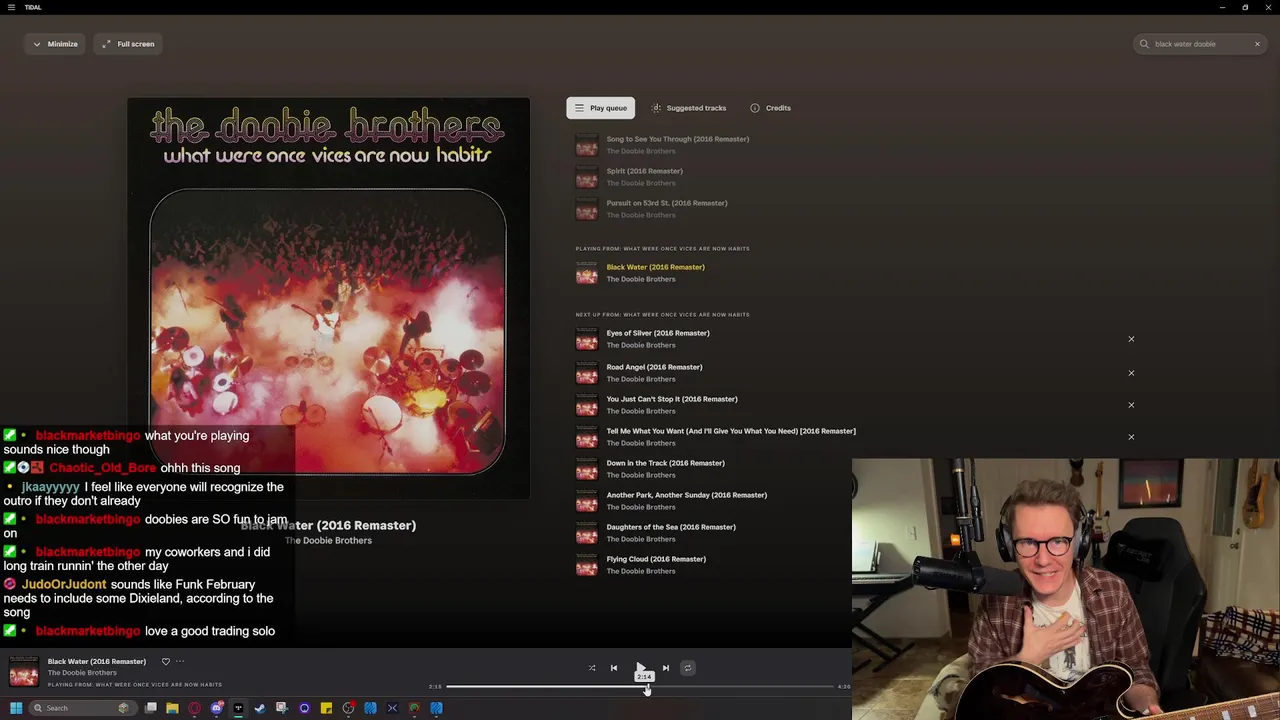Play Down in the Track (2016 Remaster)
This screenshot has height=720, width=1280.
coord(665,463)
